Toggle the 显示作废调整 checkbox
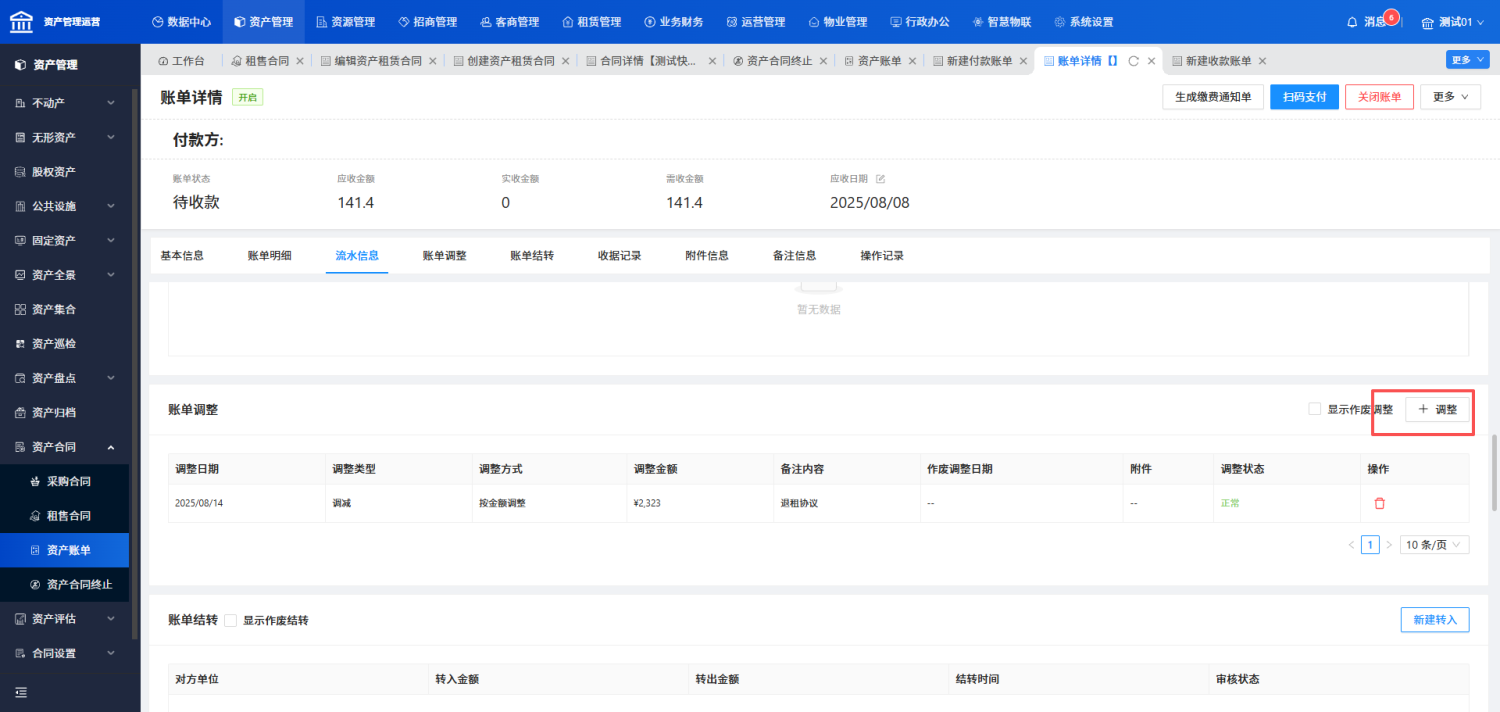This screenshot has height=712, width=1500. click(x=1315, y=409)
